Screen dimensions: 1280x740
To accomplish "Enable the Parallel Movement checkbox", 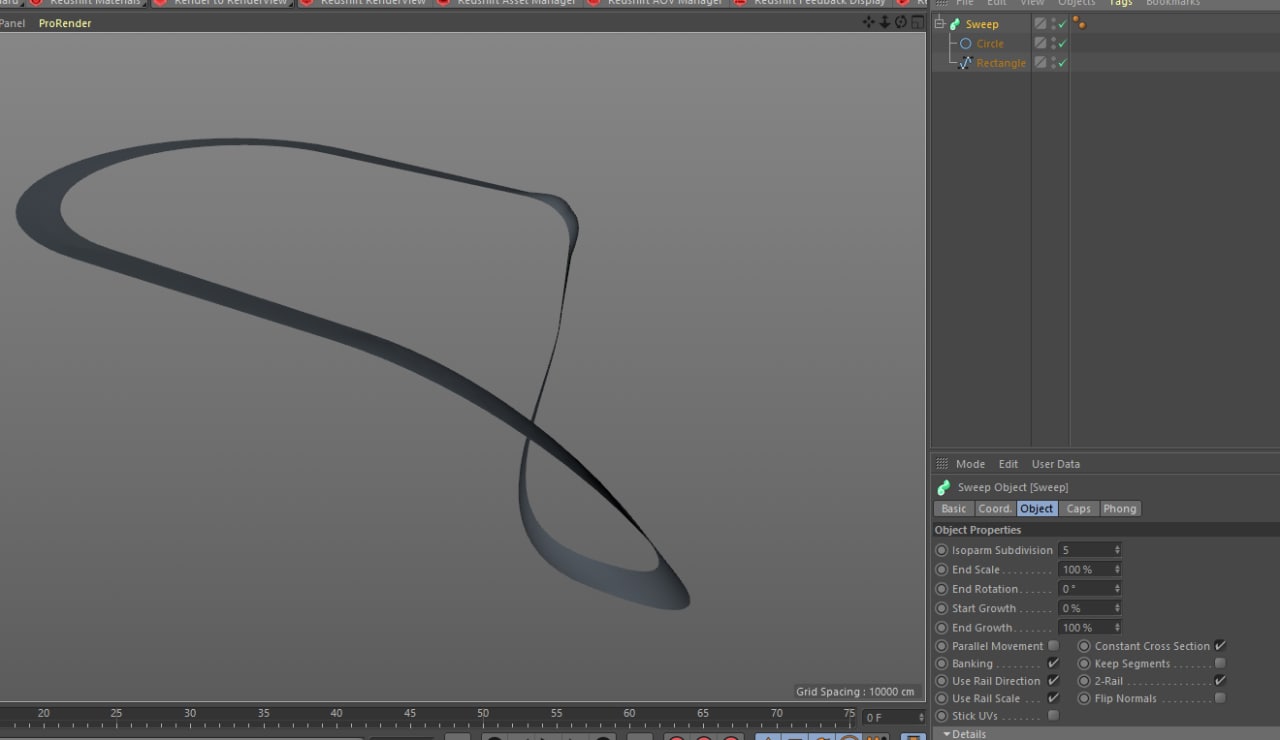I will click(1053, 646).
